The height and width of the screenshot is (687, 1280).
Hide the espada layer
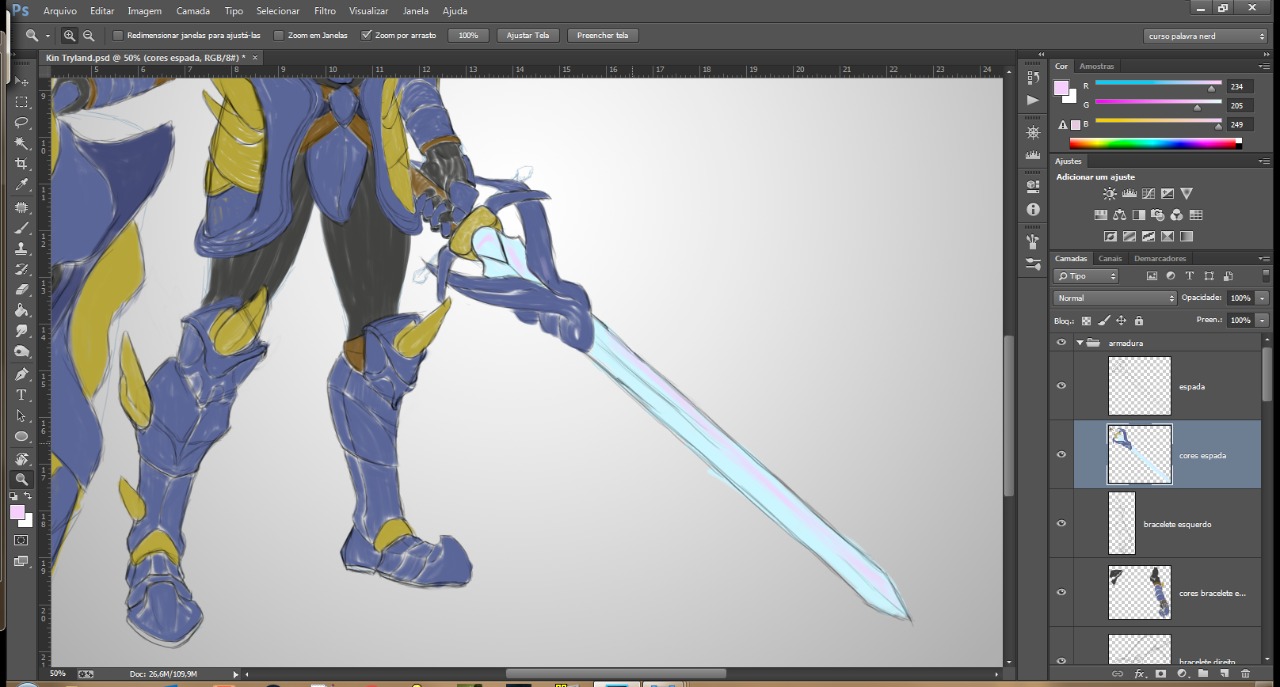1061,386
